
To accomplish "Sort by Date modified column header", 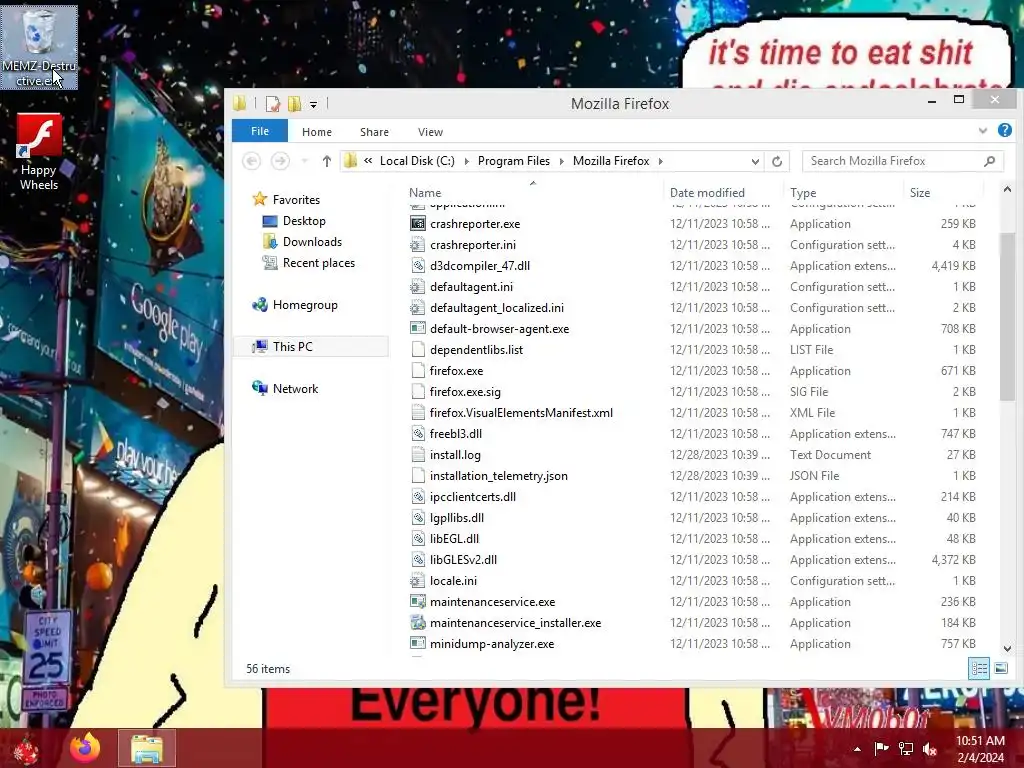I will click(x=707, y=193).
